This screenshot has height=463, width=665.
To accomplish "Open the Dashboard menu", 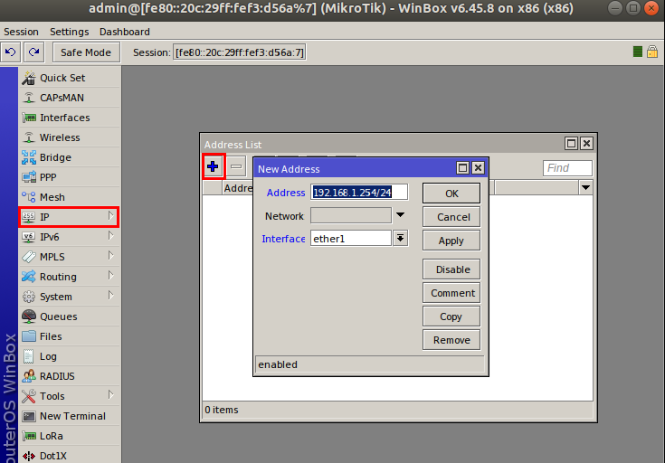I will coord(125,32).
